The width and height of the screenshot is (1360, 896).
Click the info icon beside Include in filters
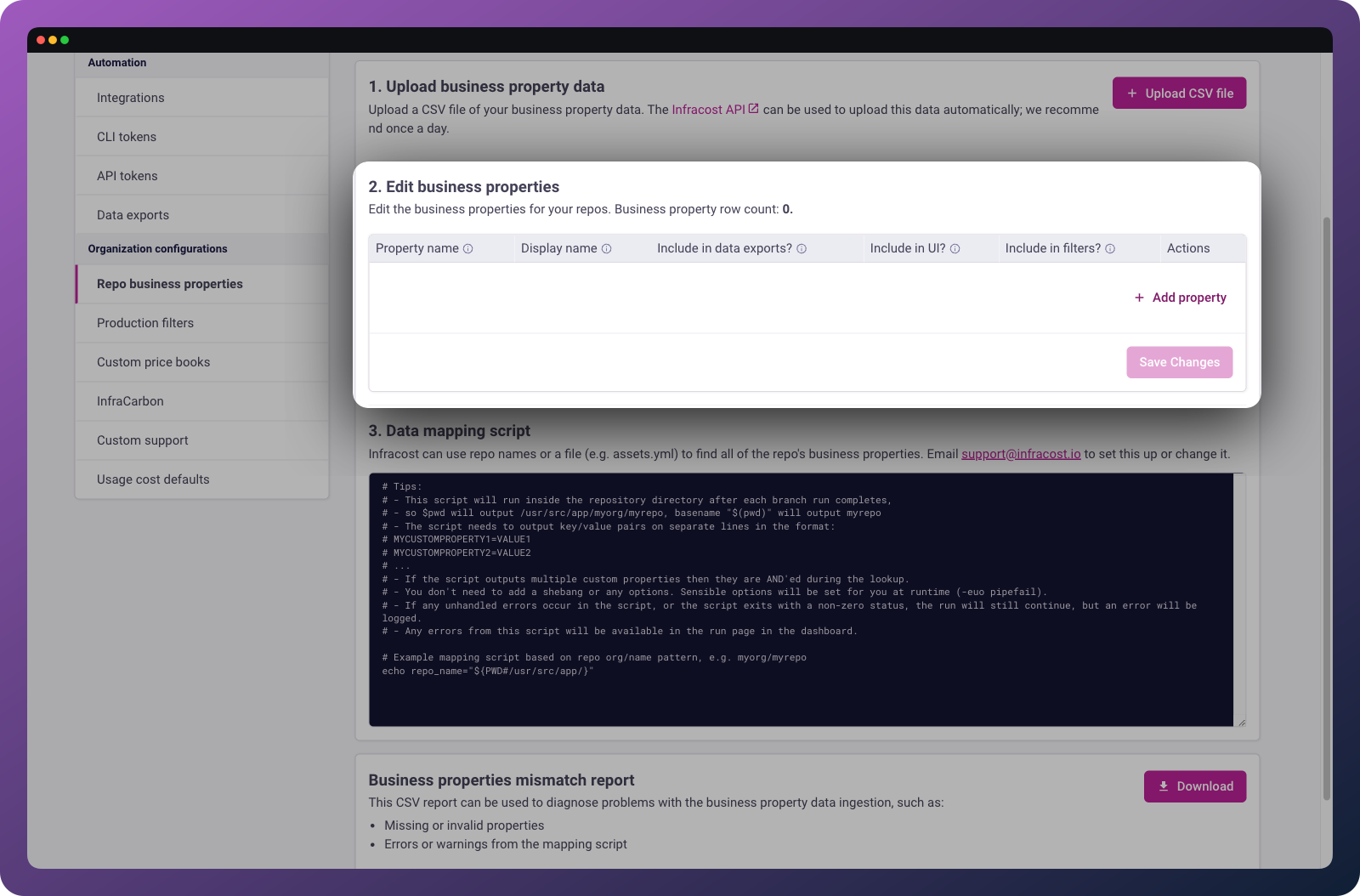pos(1110,248)
